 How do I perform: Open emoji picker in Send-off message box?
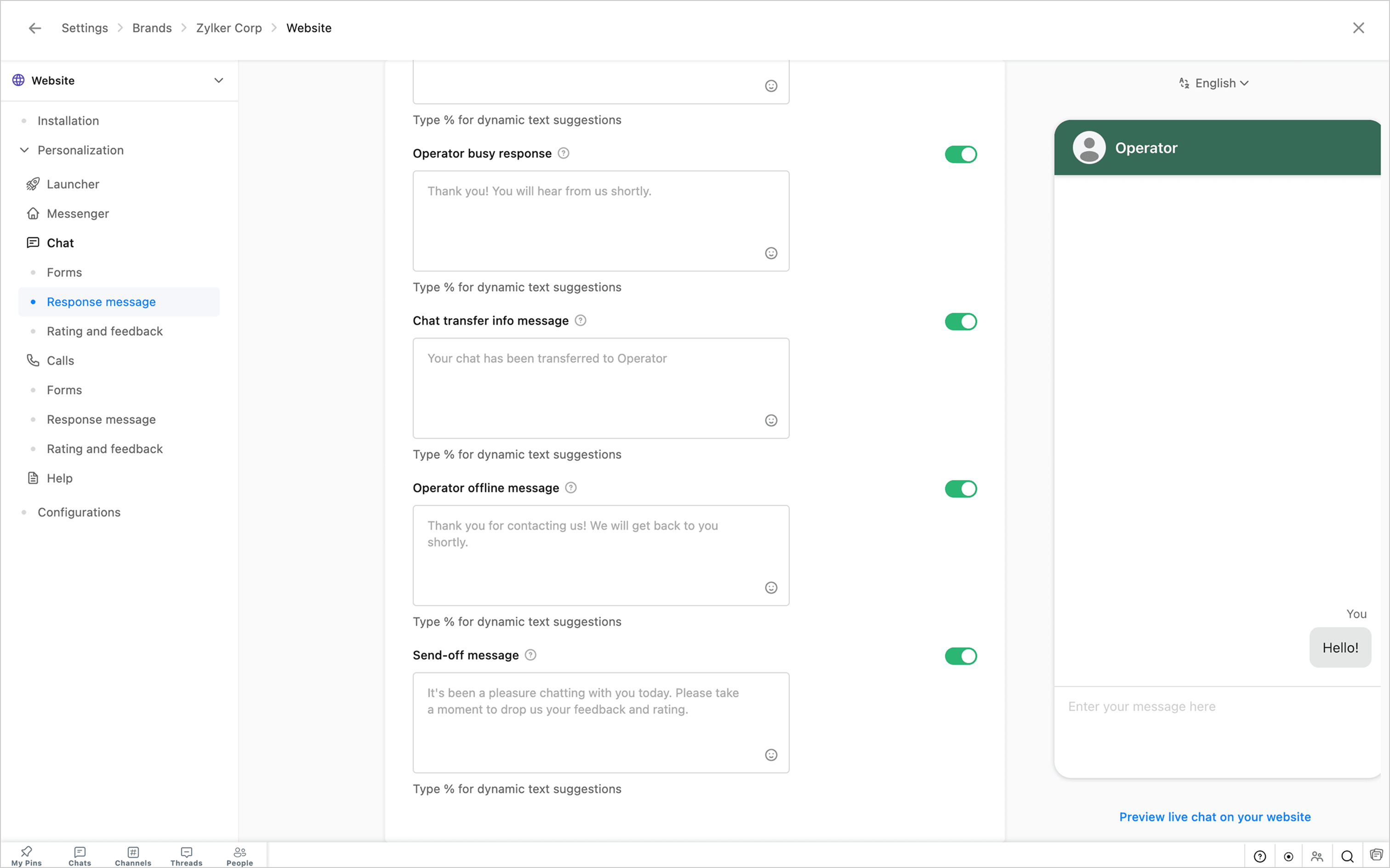770,755
